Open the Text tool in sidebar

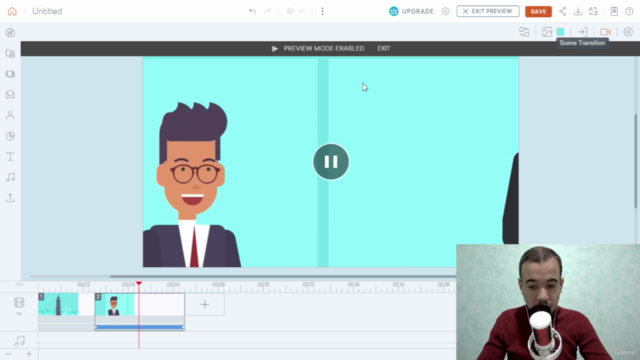click(x=10, y=157)
